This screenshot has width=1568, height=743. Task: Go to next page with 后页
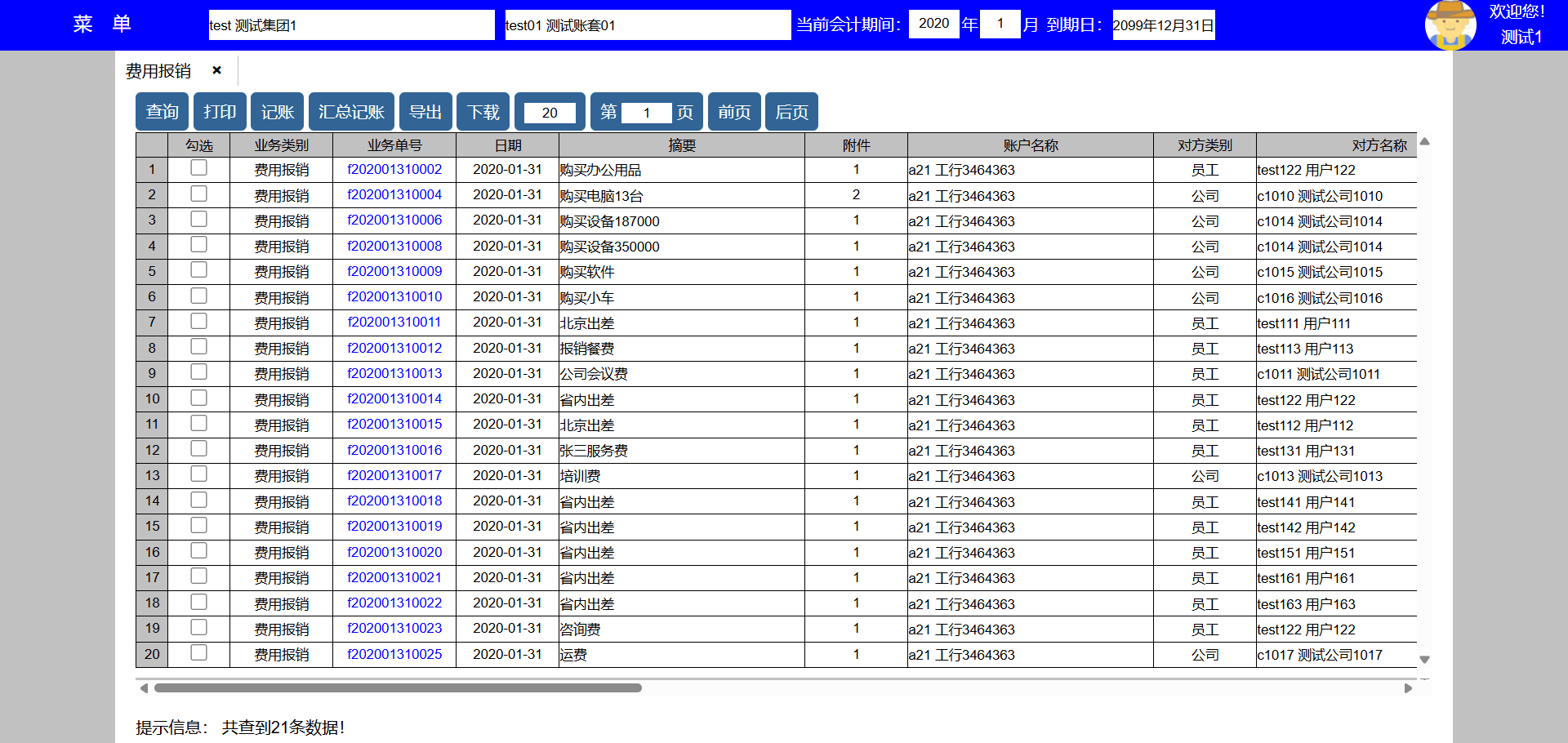tap(791, 112)
